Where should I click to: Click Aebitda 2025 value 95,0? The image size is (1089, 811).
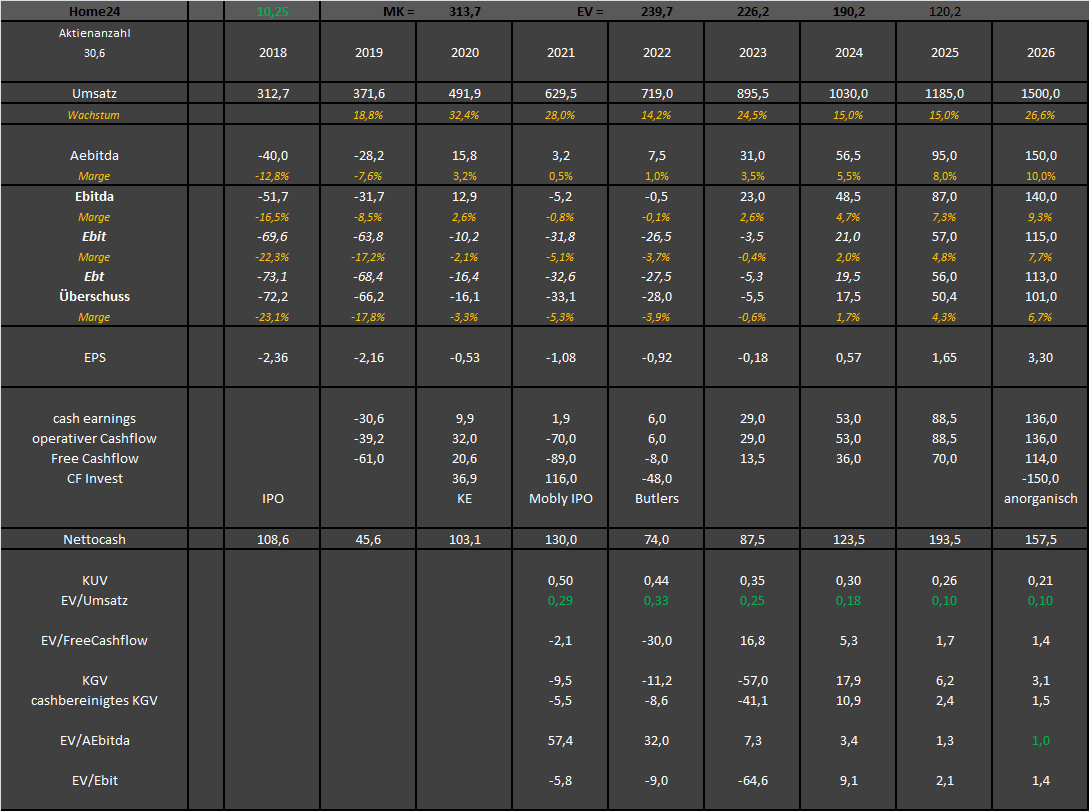click(x=945, y=156)
